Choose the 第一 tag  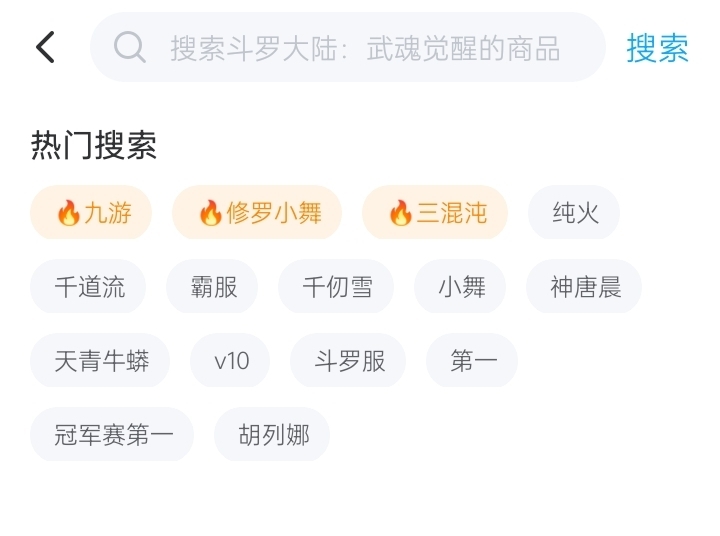[x=473, y=361]
